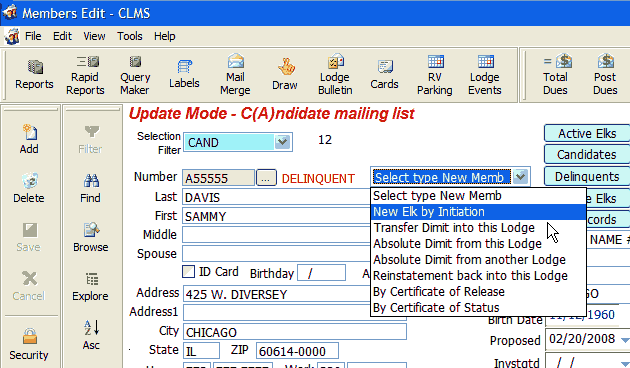Open the Proposed date dropdown arrow
630x368 pixels.
click(624, 340)
